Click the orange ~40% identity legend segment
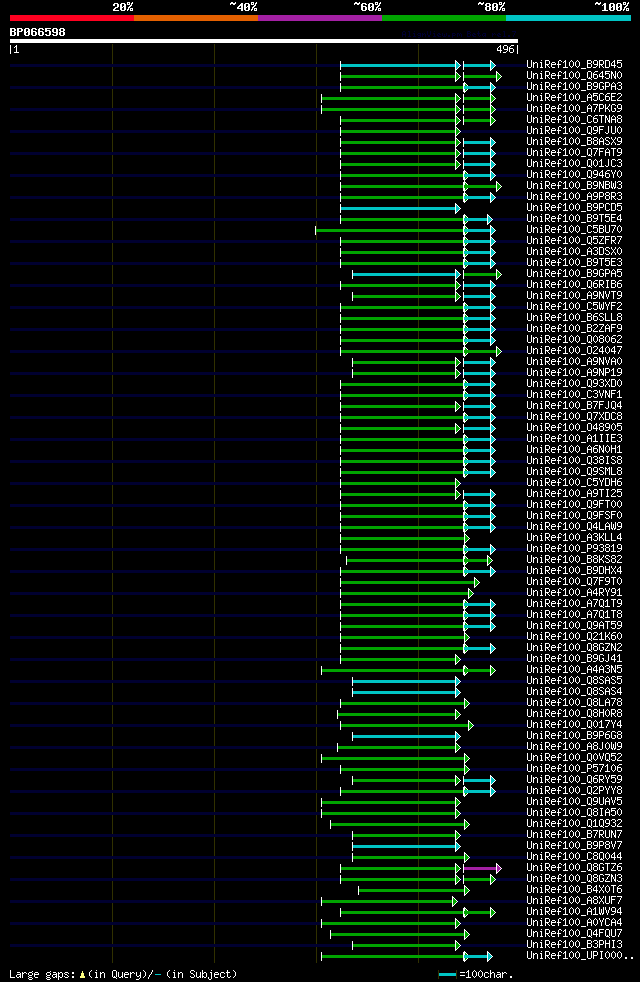 point(196,18)
